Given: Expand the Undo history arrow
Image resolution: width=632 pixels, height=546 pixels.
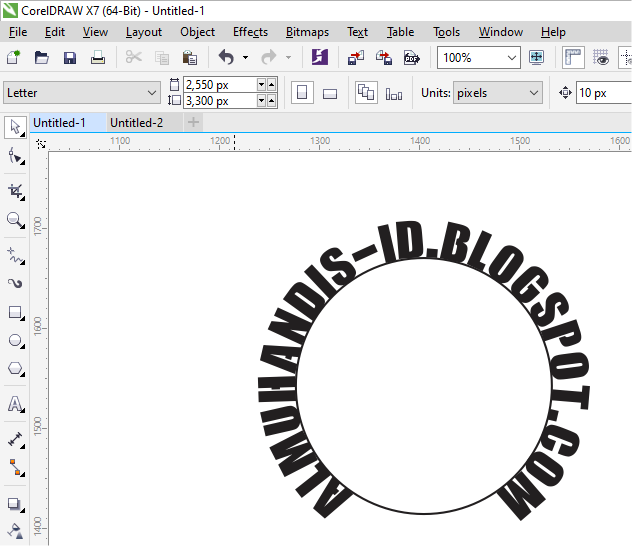Looking at the screenshot, I should (245, 58).
